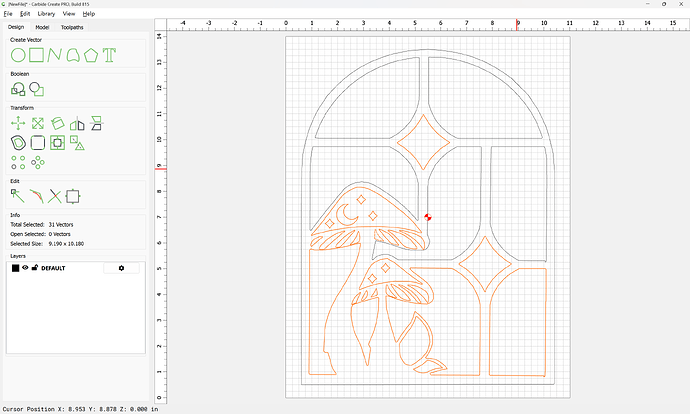Click 'Total Selected: 31 Vectors' text
690x414 pixels.
pos(42,224)
